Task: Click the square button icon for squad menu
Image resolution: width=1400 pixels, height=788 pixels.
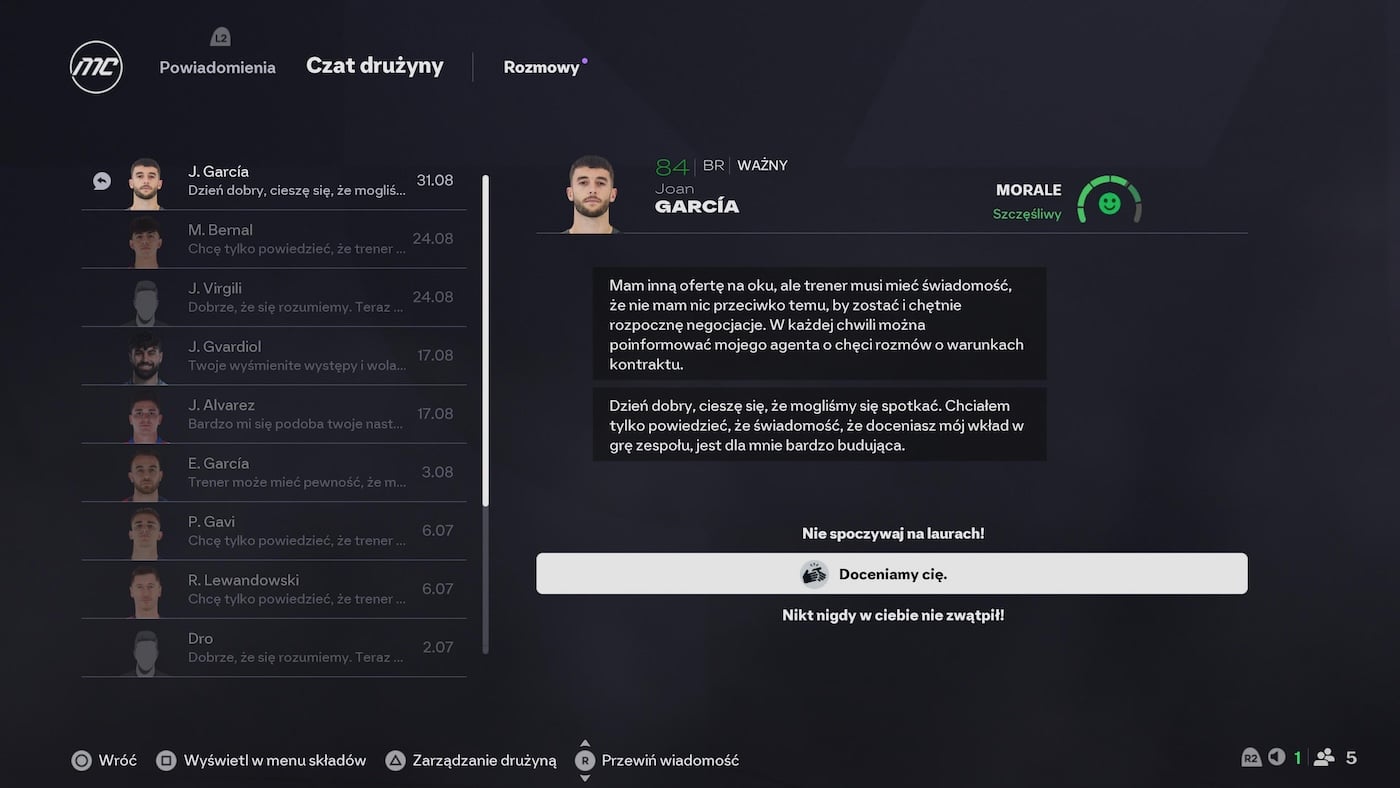Action: (166, 760)
